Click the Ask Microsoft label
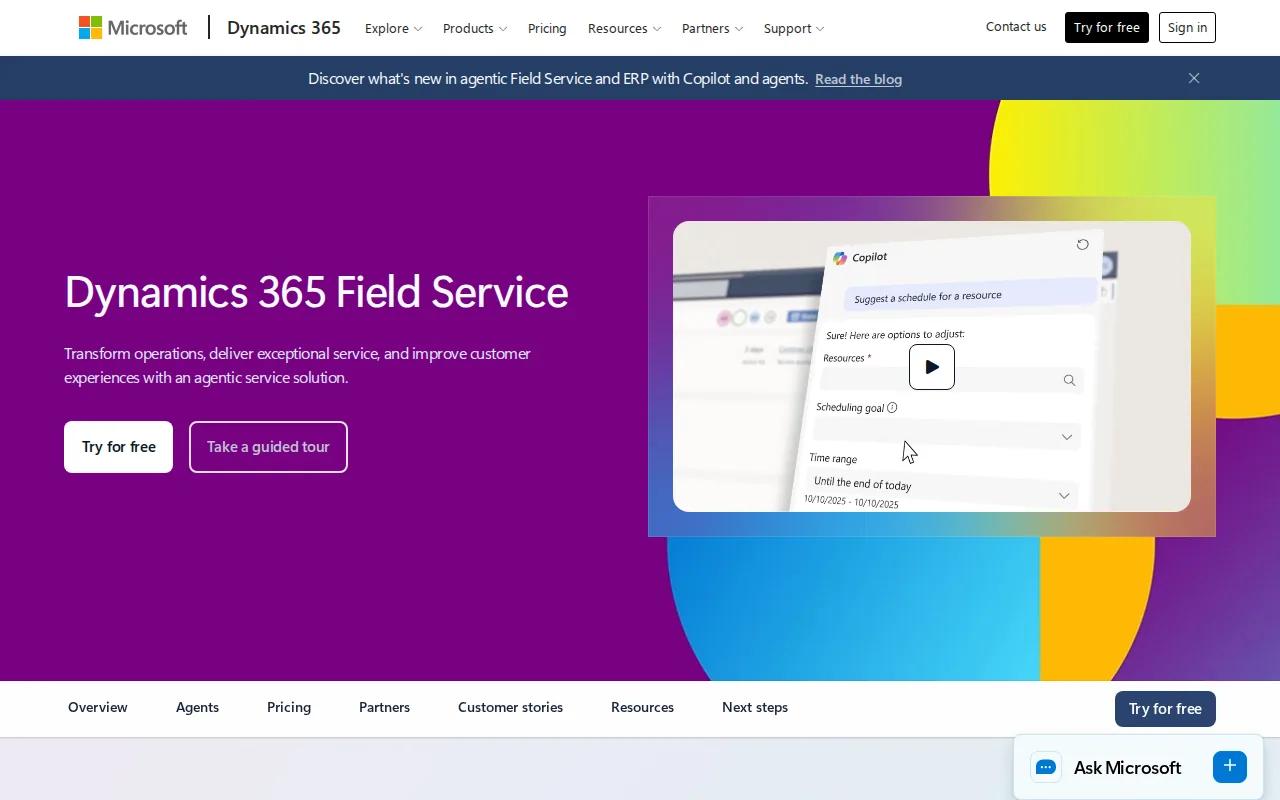The width and height of the screenshot is (1280, 800). point(1127,767)
